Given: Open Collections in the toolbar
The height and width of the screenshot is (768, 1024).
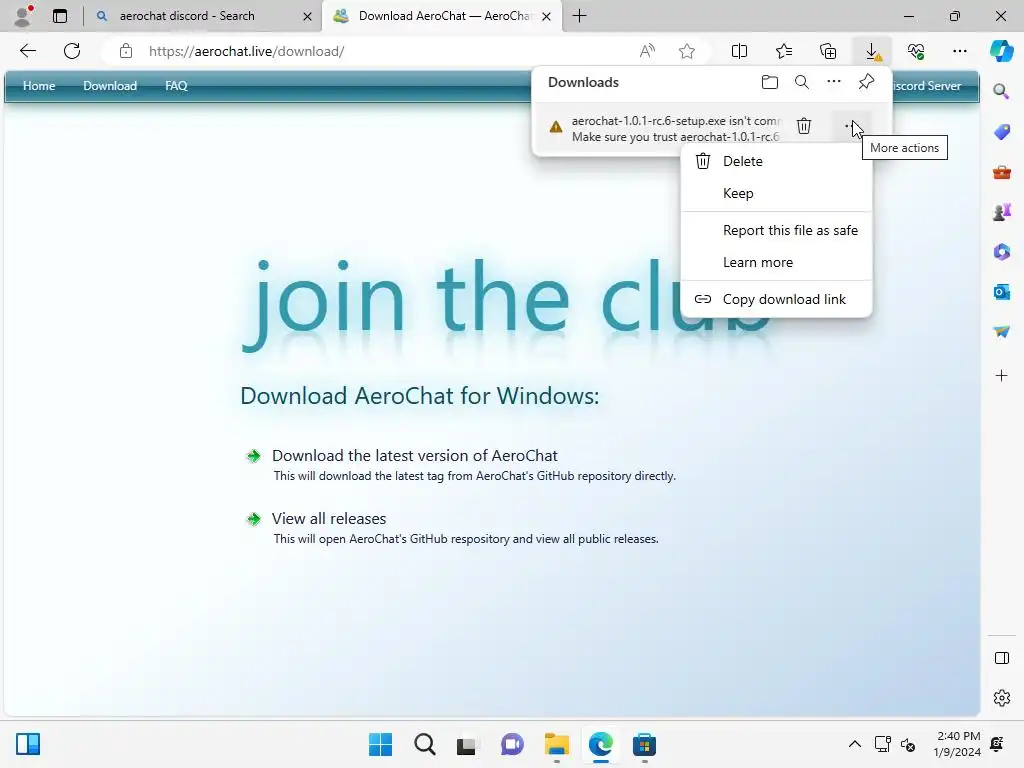Looking at the screenshot, I should coord(828,51).
